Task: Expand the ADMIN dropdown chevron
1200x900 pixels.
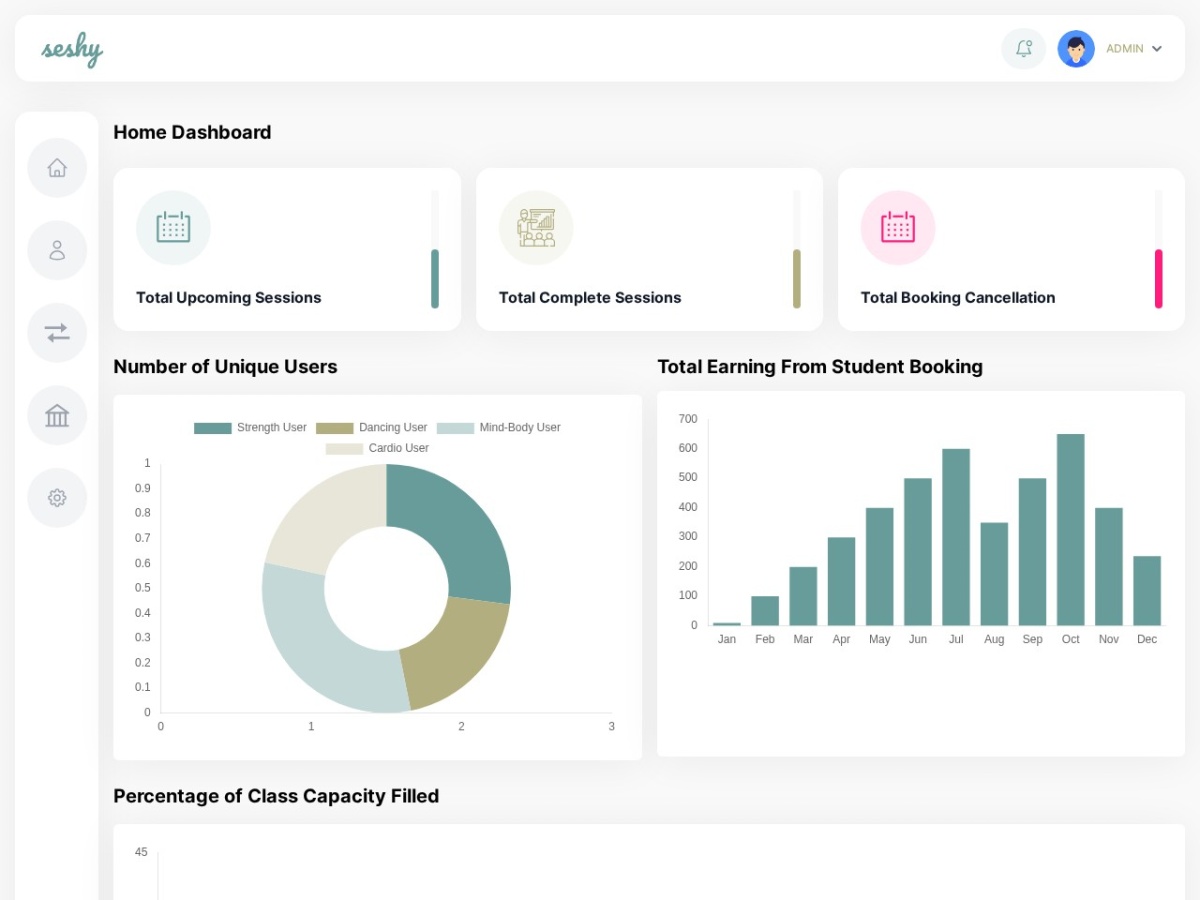Action: pyautogui.click(x=1157, y=48)
